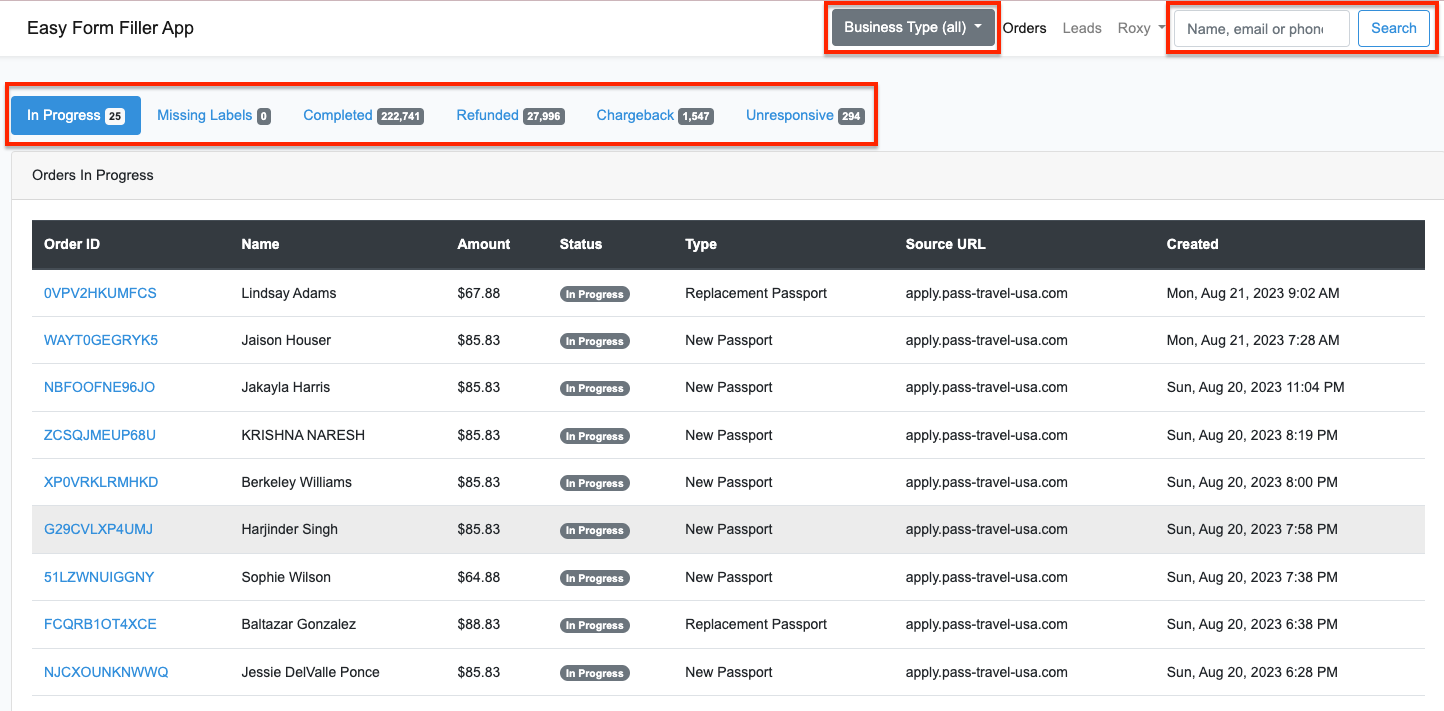
Task: View the Refunded orders tab
Action: pyautogui.click(x=510, y=116)
